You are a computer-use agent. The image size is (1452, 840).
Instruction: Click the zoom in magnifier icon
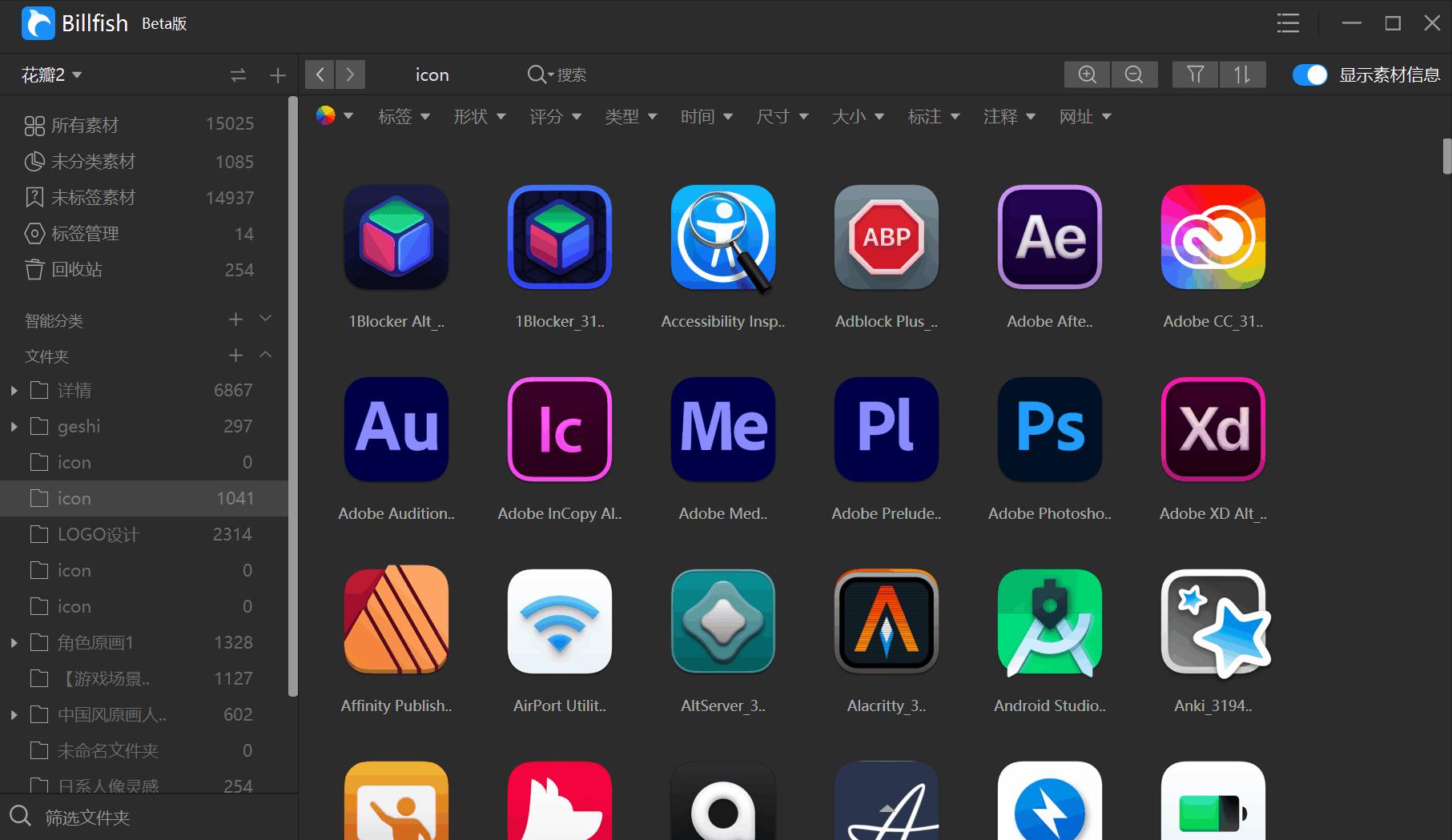(1087, 74)
